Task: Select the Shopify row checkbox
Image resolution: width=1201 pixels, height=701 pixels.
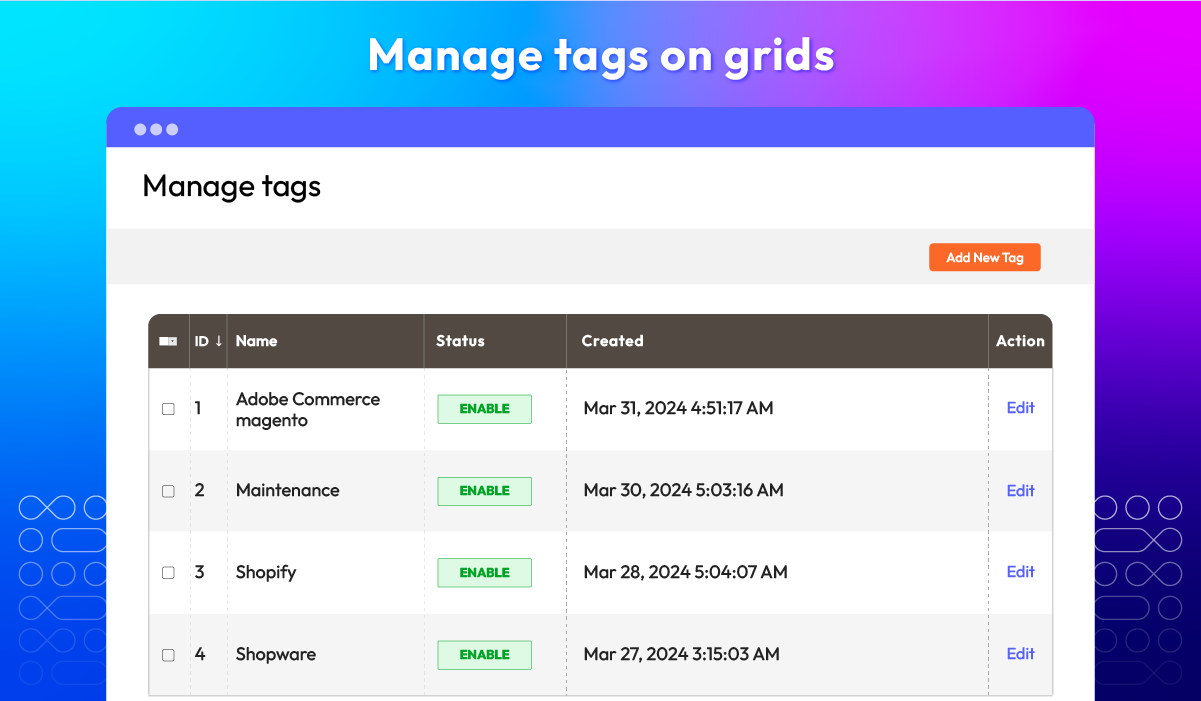Action: (168, 572)
